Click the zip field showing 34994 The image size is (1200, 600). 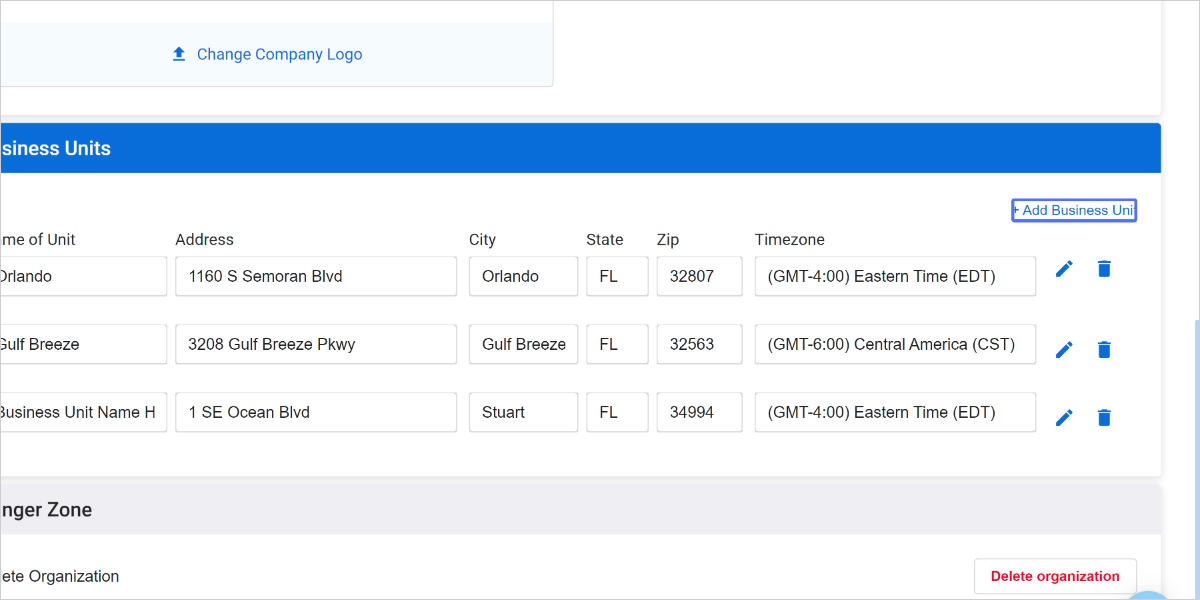[x=698, y=412]
